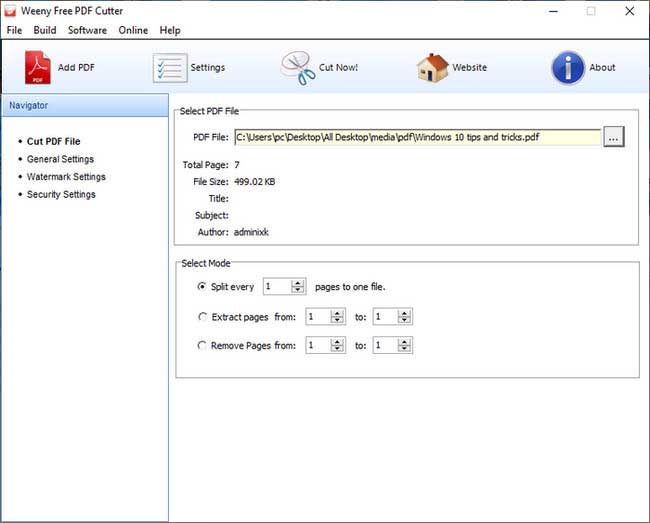Select the Remove Pages radio button
The image size is (650, 523).
[202, 345]
